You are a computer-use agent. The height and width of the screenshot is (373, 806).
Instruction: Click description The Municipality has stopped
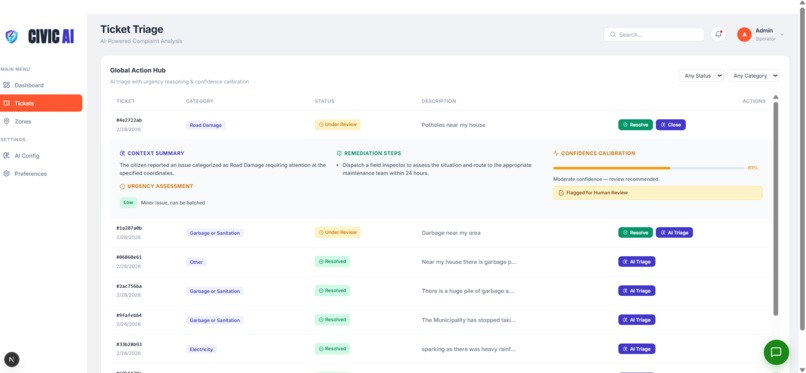(469, 320)
